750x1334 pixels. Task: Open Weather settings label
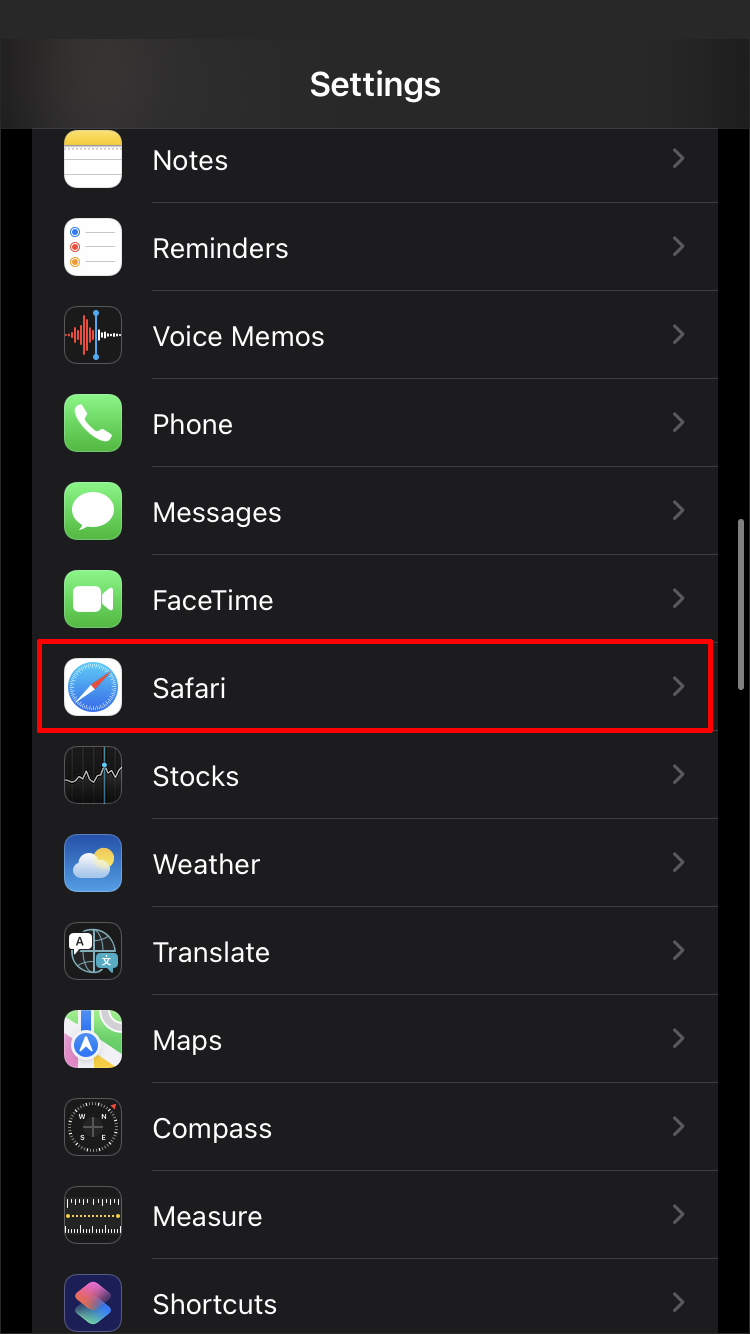coord(206,864)
